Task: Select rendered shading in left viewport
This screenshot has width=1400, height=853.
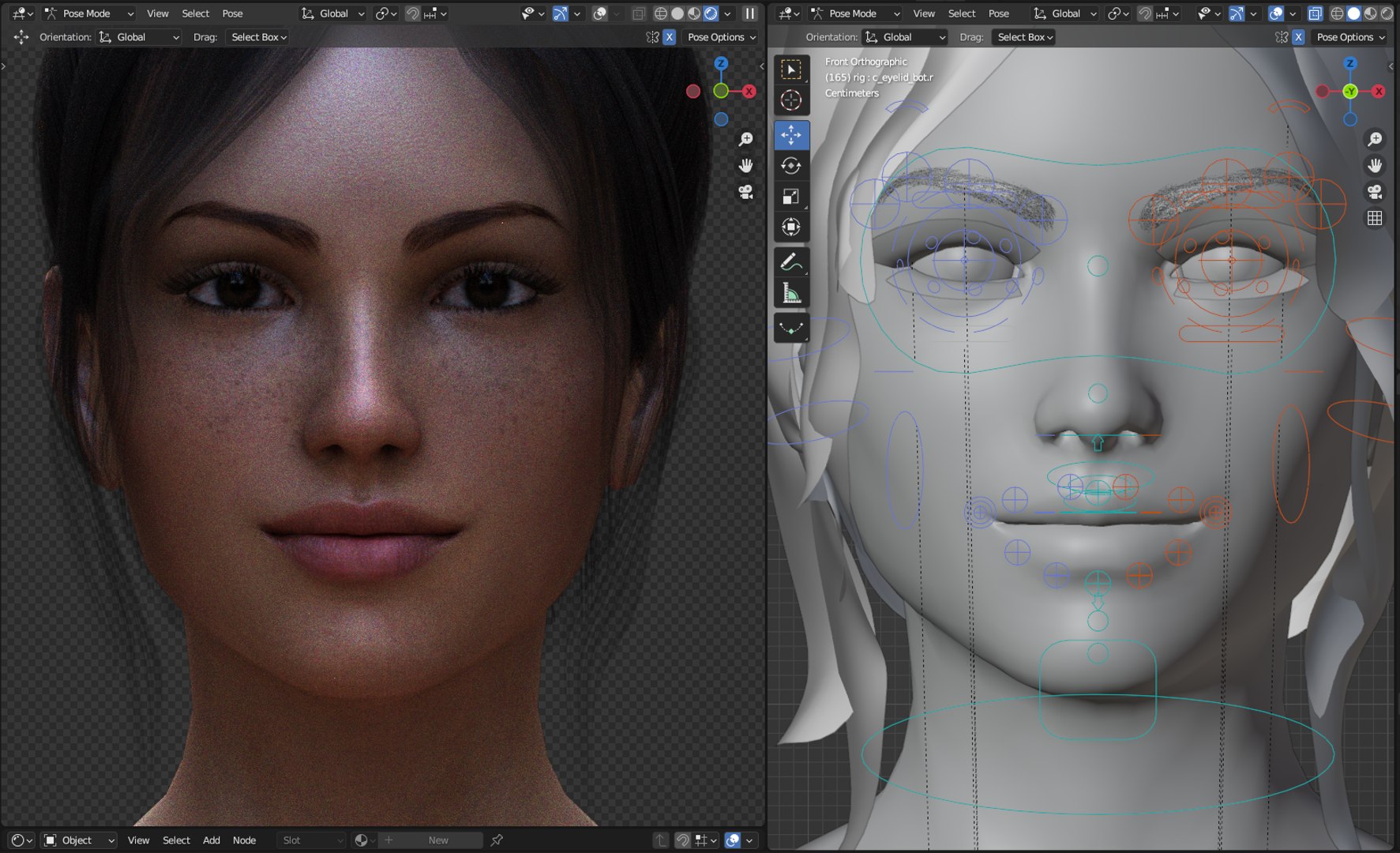Action: coord(711,13)
